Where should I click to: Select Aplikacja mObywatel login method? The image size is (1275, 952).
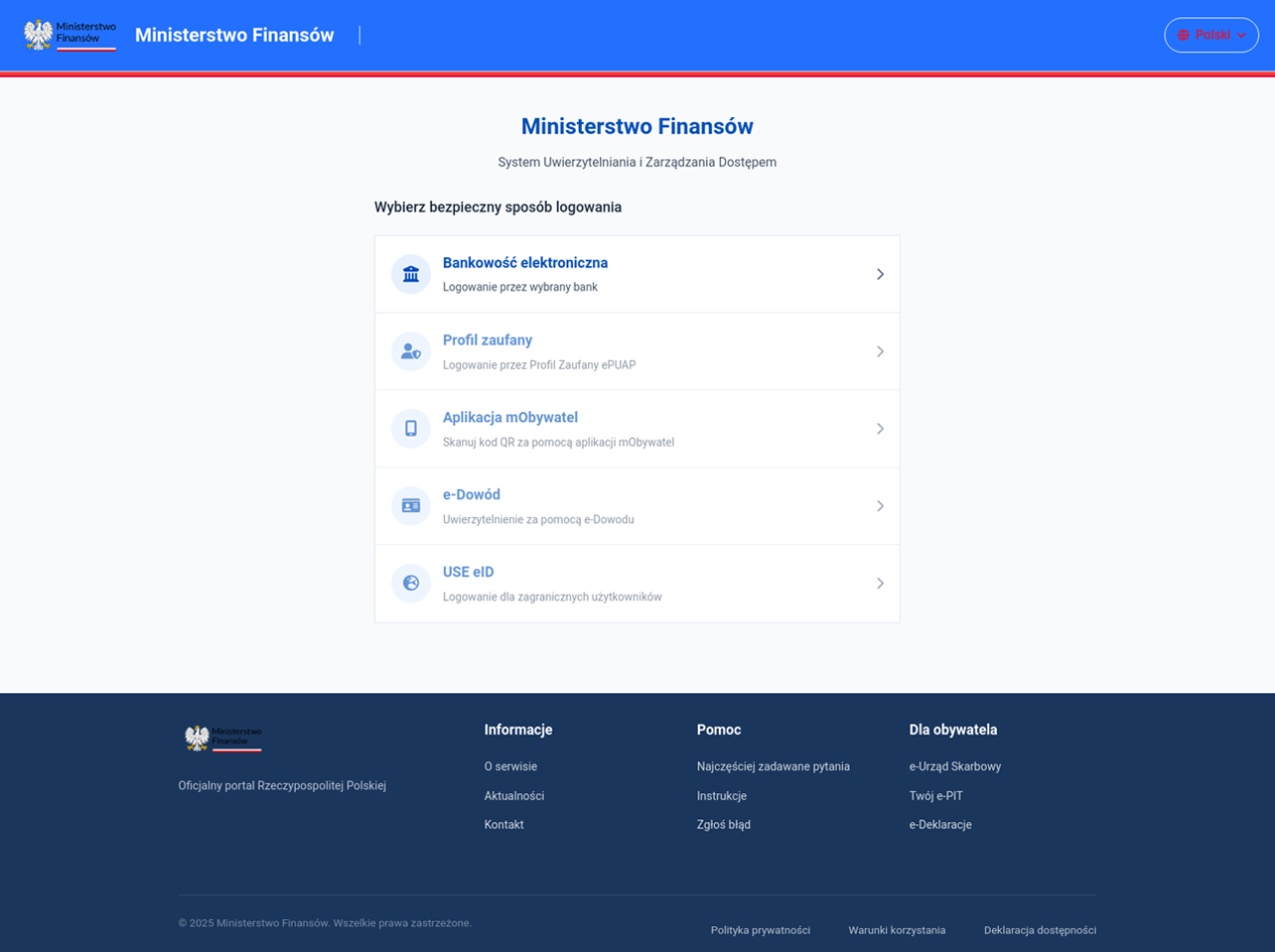pyautogui.click(x=510, y=418)
